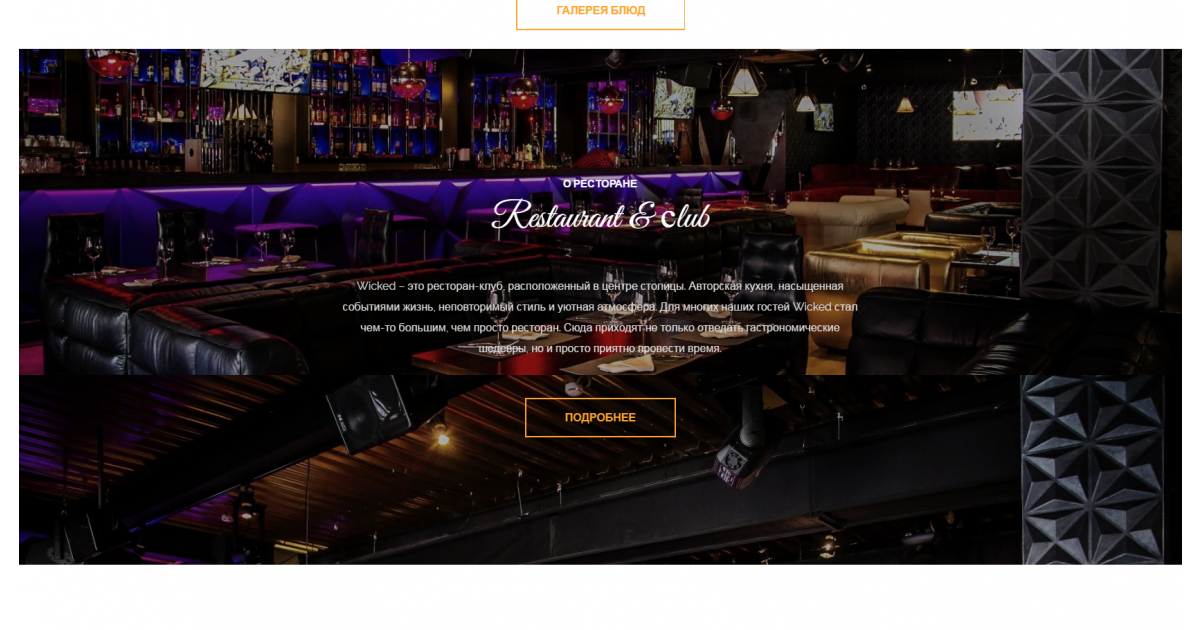Open the ГАЛЕРЕЯ БЛЮД gallery button
The image size is (1200, 630).
pos(600,11)
